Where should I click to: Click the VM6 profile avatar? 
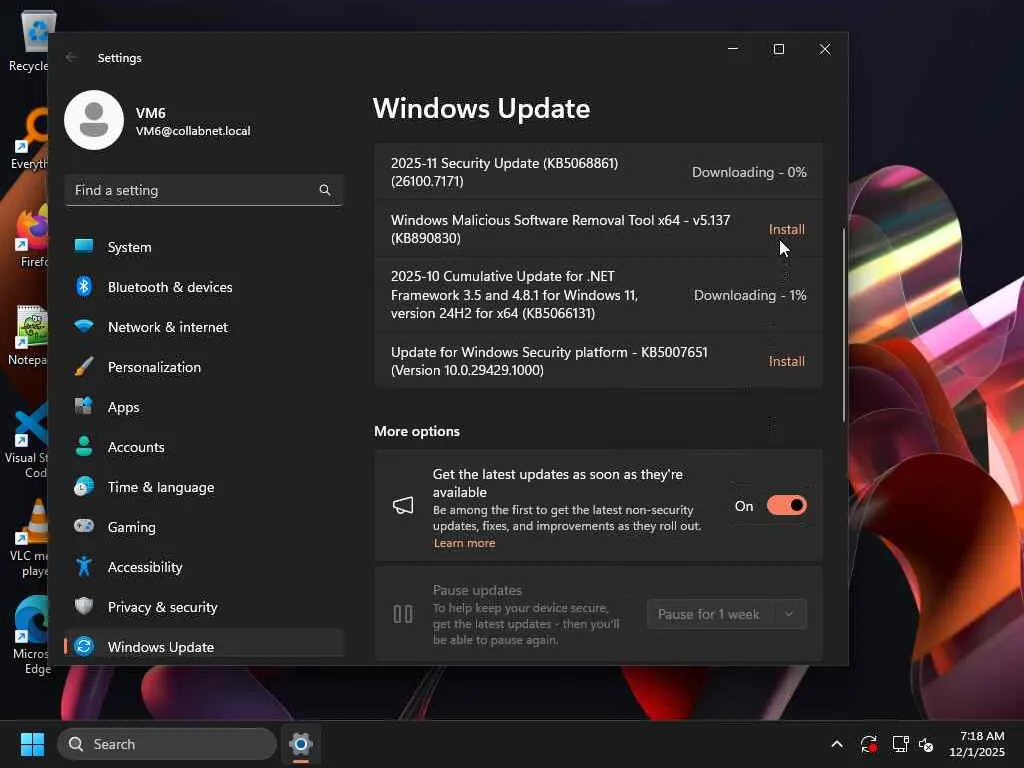94,120
